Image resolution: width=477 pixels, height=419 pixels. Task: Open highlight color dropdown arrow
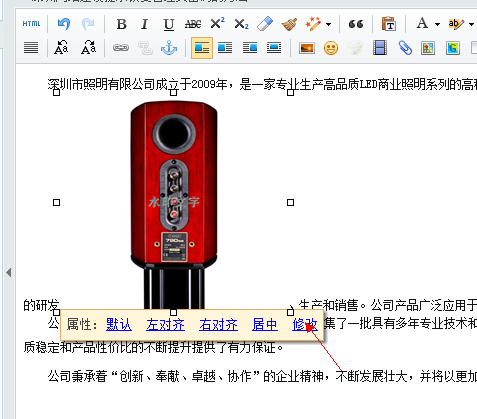coord(471,24)
